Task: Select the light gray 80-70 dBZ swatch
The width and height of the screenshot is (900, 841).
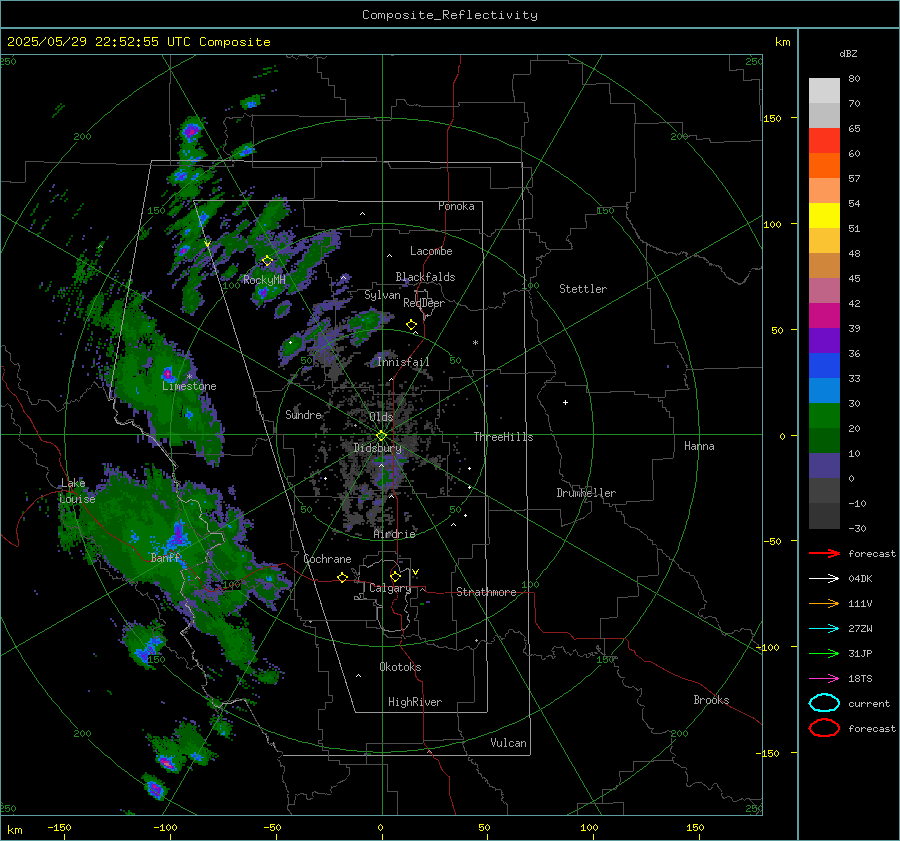Action: coord(824,91)
